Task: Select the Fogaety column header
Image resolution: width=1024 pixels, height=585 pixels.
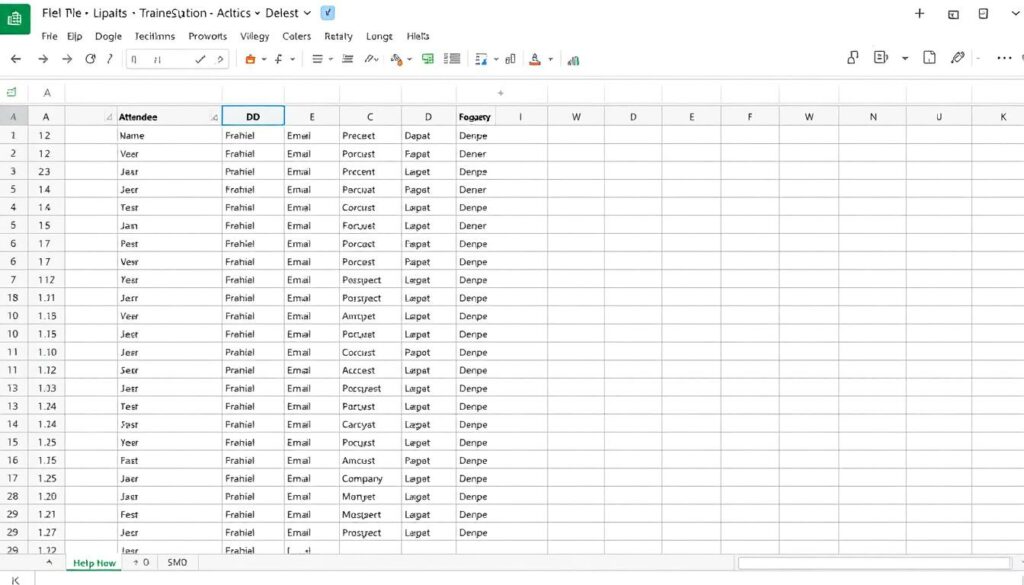Action: coord(475,117)
